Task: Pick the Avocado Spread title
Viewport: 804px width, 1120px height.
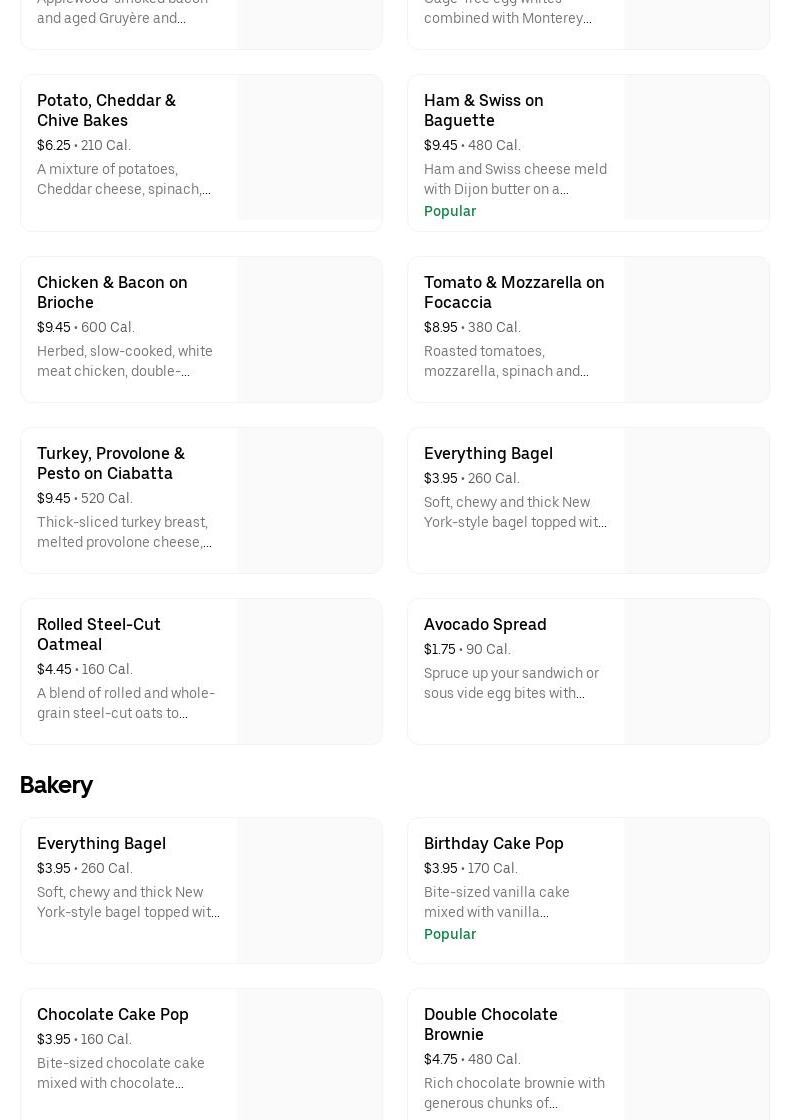Action: pyautogui.click(x=485, y=624)
